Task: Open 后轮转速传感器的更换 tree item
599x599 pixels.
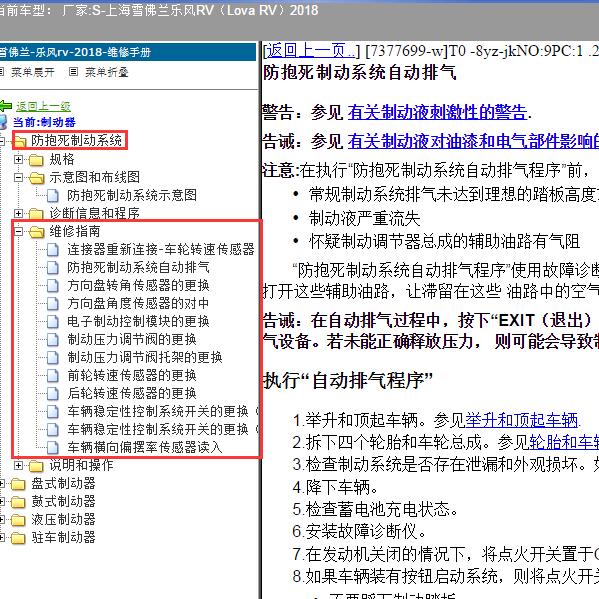Action: [x=132, y=393]
